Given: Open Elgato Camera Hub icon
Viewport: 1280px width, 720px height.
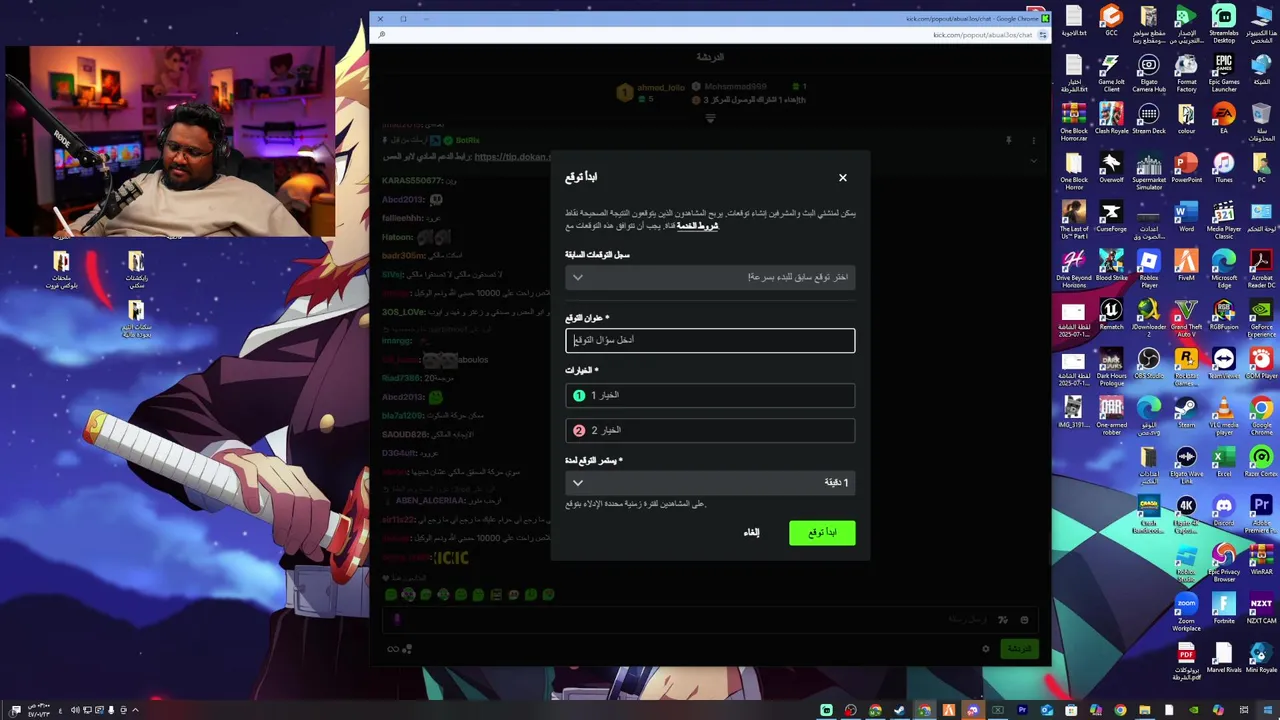Looking at the screenshot, I should coord(1149,74).
